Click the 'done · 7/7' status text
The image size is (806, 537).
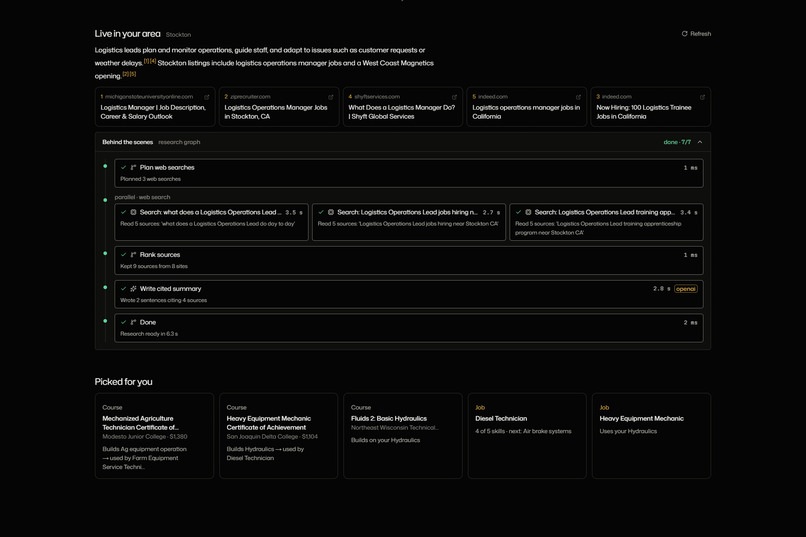click(x=677, y=142)
